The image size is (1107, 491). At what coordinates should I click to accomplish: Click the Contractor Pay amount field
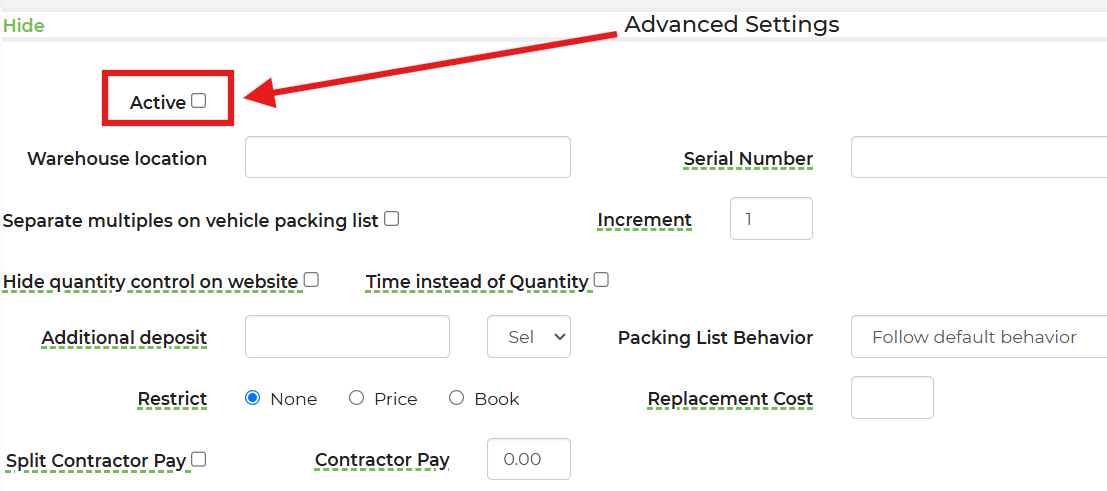click(529, 459)
